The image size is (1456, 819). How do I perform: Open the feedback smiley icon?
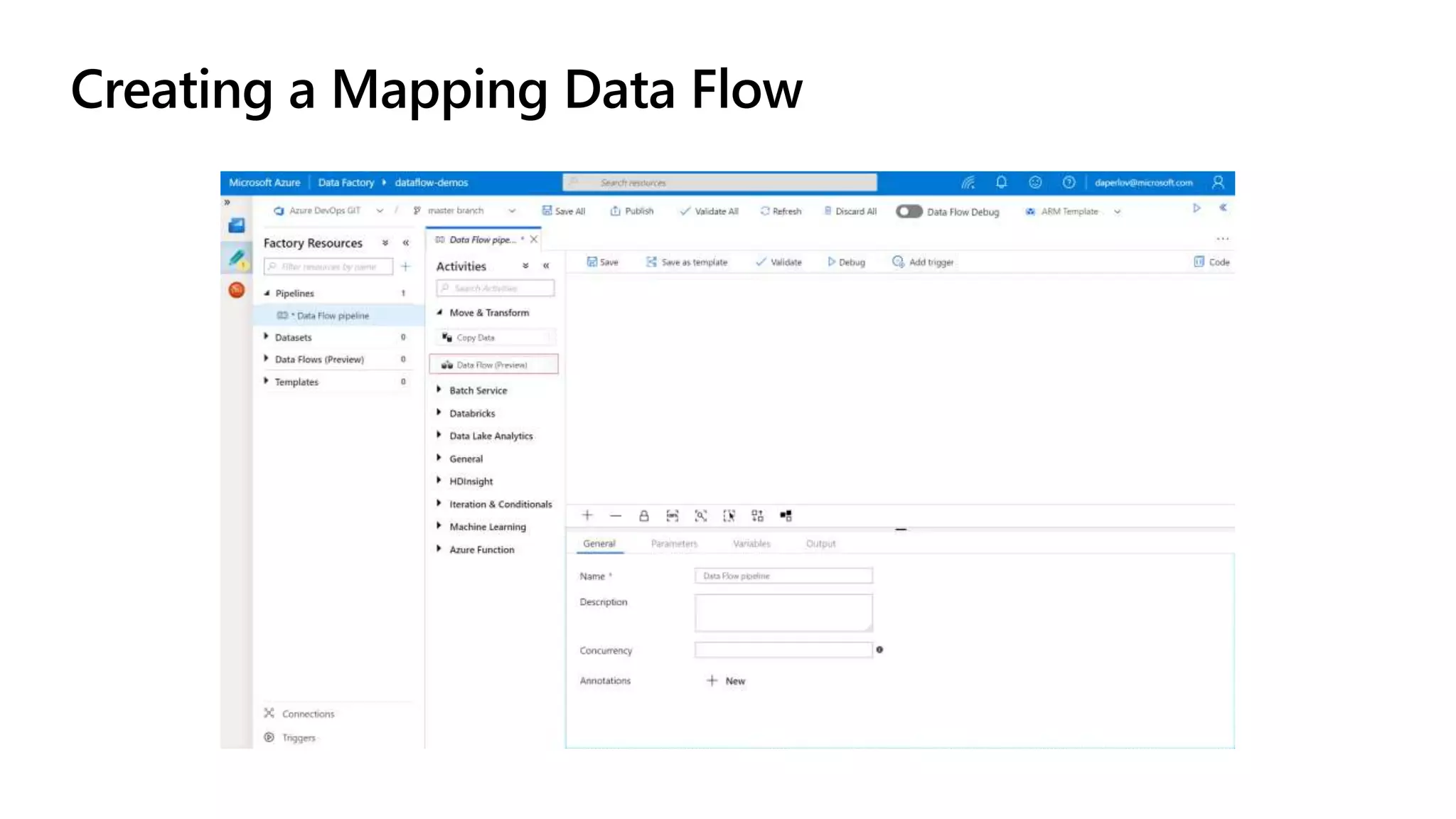click(x=1035, y=183)
